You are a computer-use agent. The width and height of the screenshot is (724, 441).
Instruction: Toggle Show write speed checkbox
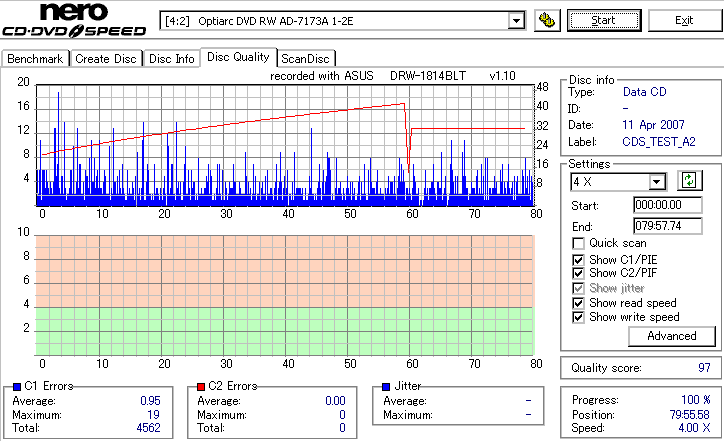pyautogui.click(x=578, y=317)
